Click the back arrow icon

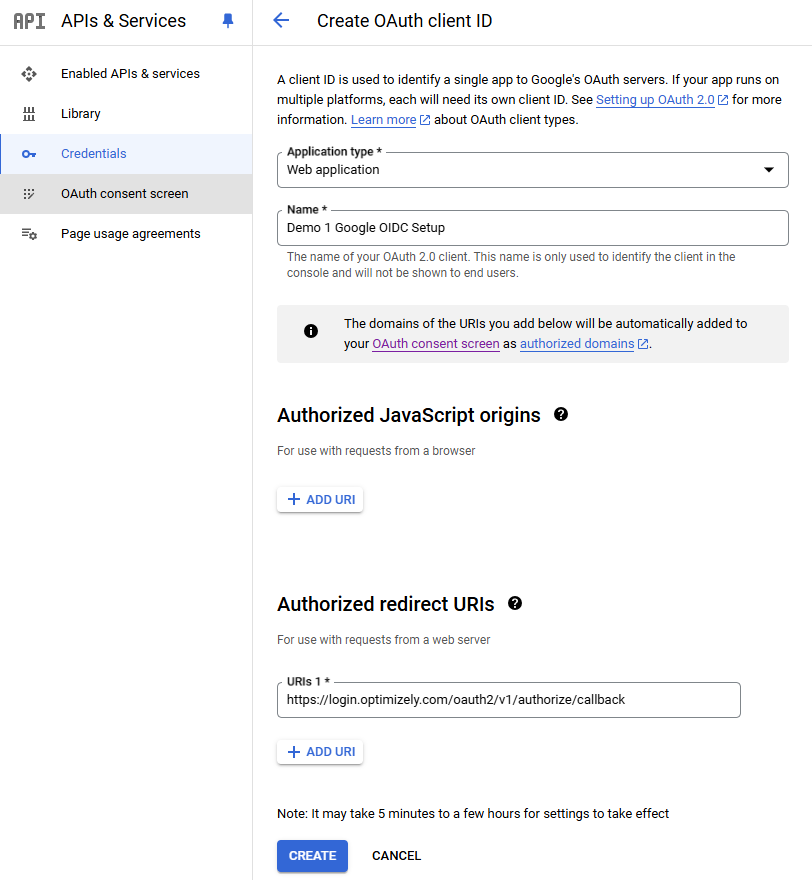pos(281,21)
